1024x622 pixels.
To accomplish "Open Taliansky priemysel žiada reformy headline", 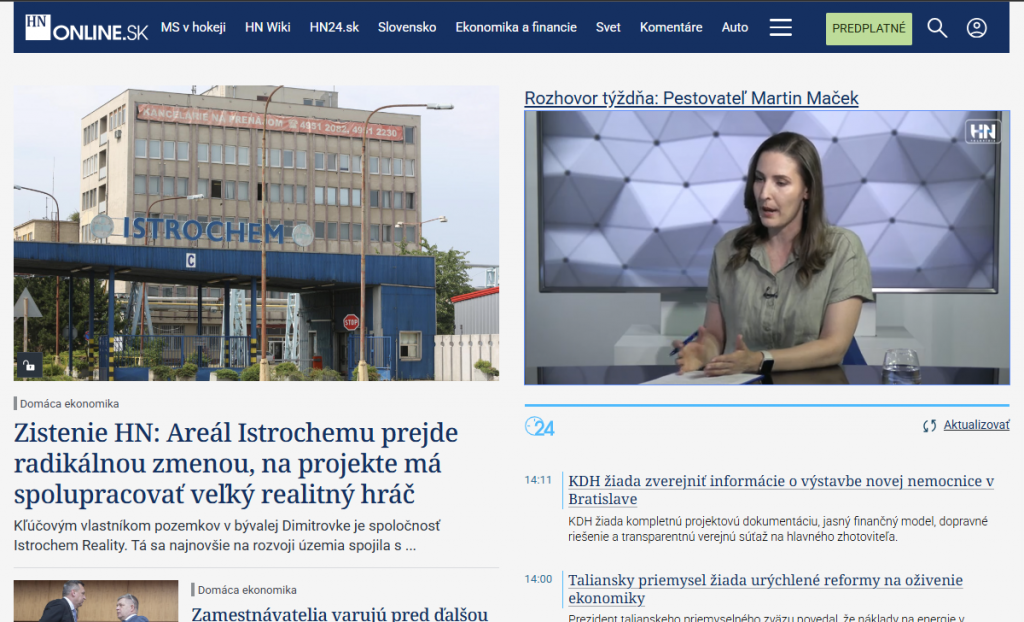I will pyautogui.click(x=765, y=589).
